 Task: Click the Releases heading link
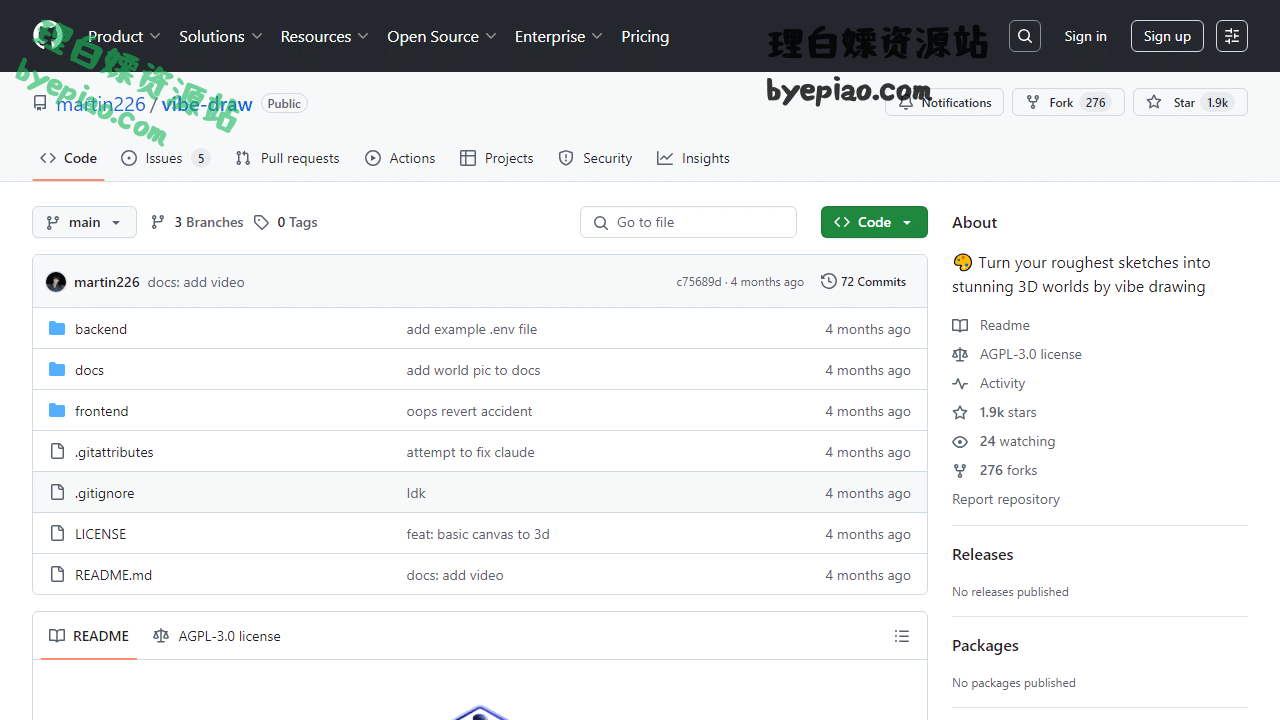(x=983, y=554)
